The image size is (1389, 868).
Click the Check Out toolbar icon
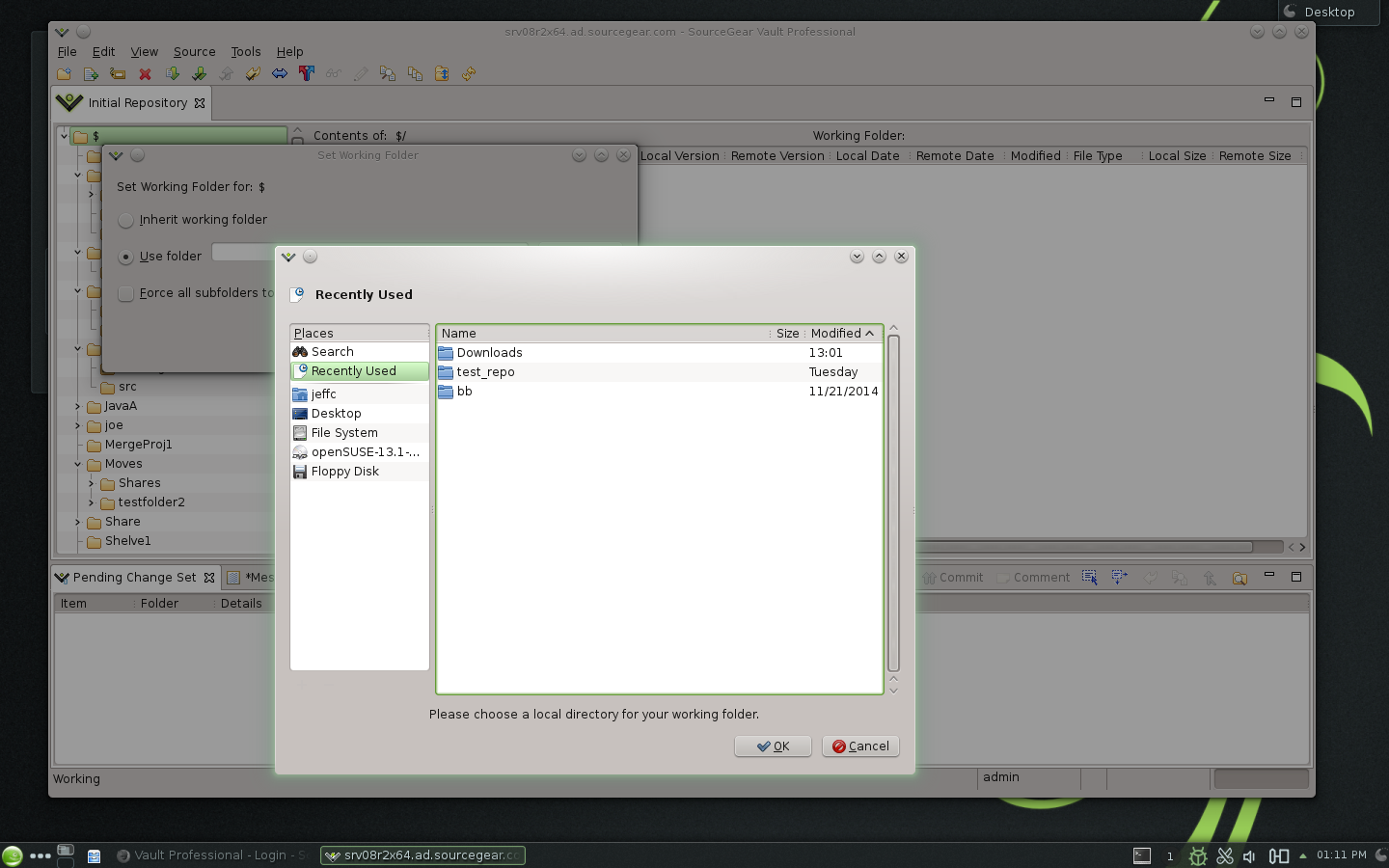pos(199,73)
